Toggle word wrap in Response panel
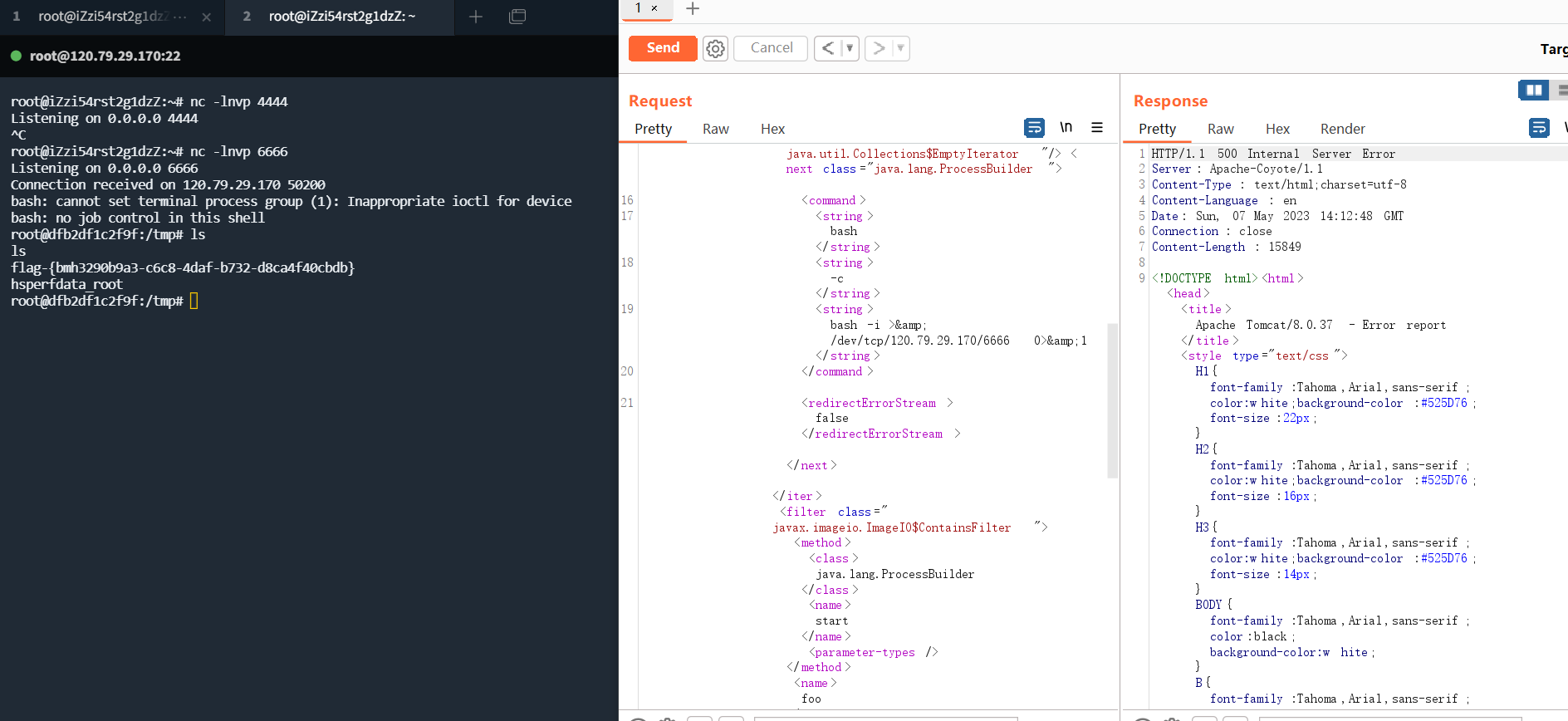 tap(1539, 128)
